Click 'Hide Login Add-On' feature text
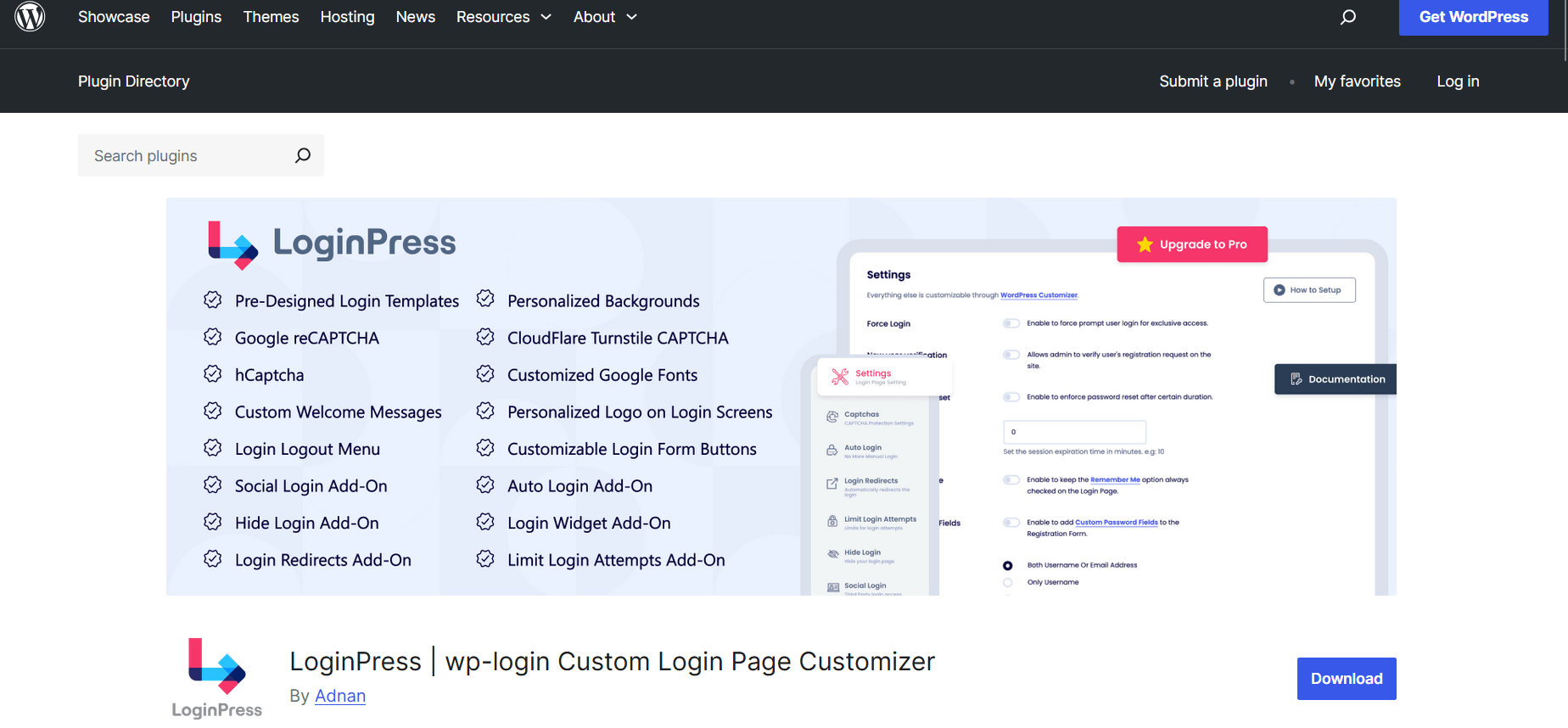Viewport: 1568px width, 728px height. pyautogui.click(x=307, y=524)
